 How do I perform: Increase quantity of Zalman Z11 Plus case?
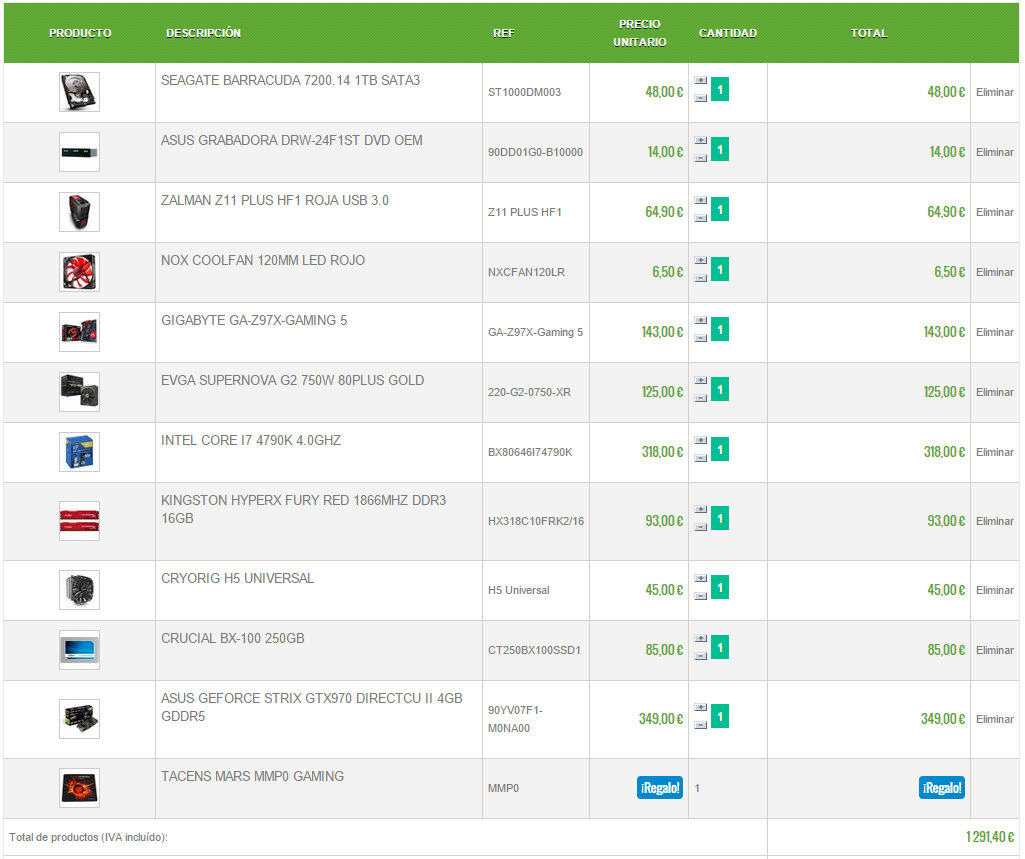point(700,201)
